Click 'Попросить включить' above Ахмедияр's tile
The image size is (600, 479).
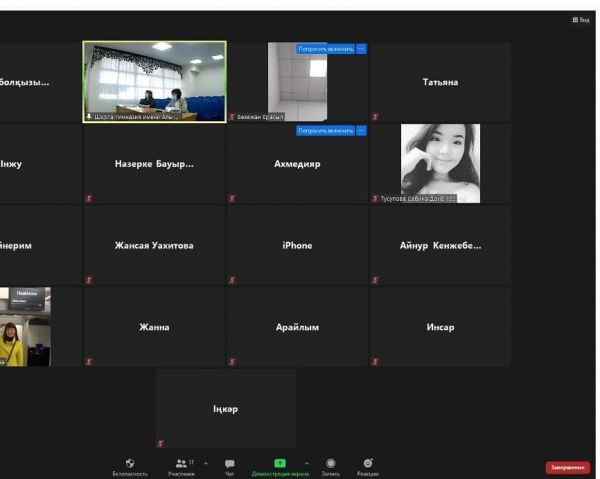(x=325, y=130)
